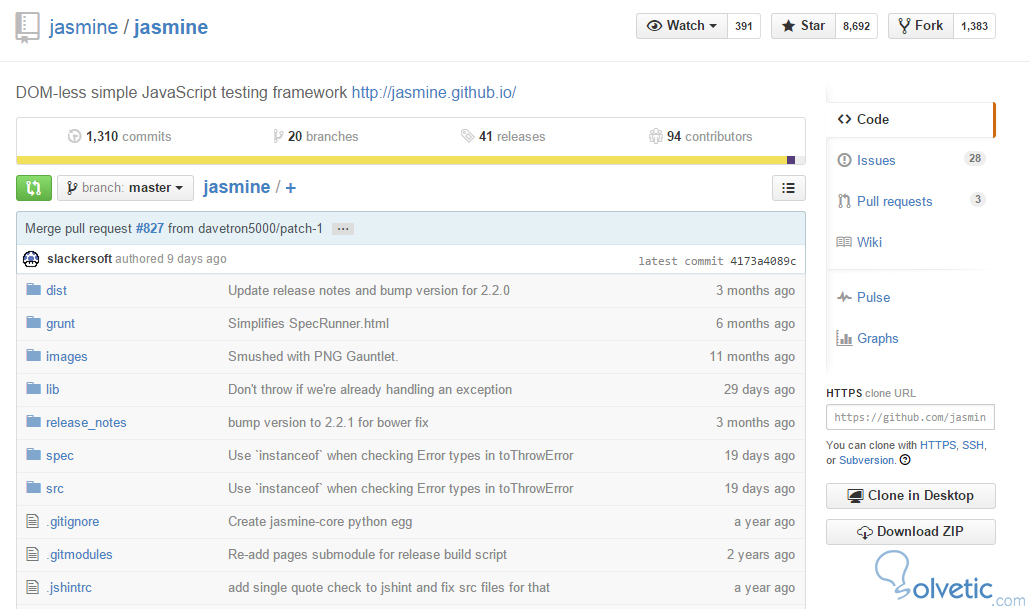Open the Wiki sidebar tab
The image size is (1030, 609).
point(869,242)
